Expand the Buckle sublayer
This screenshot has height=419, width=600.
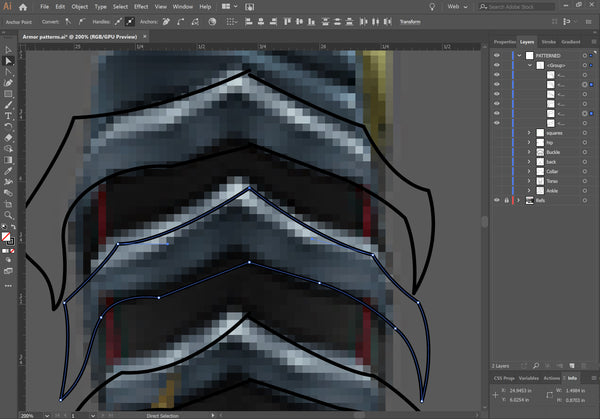pos(529,152)
